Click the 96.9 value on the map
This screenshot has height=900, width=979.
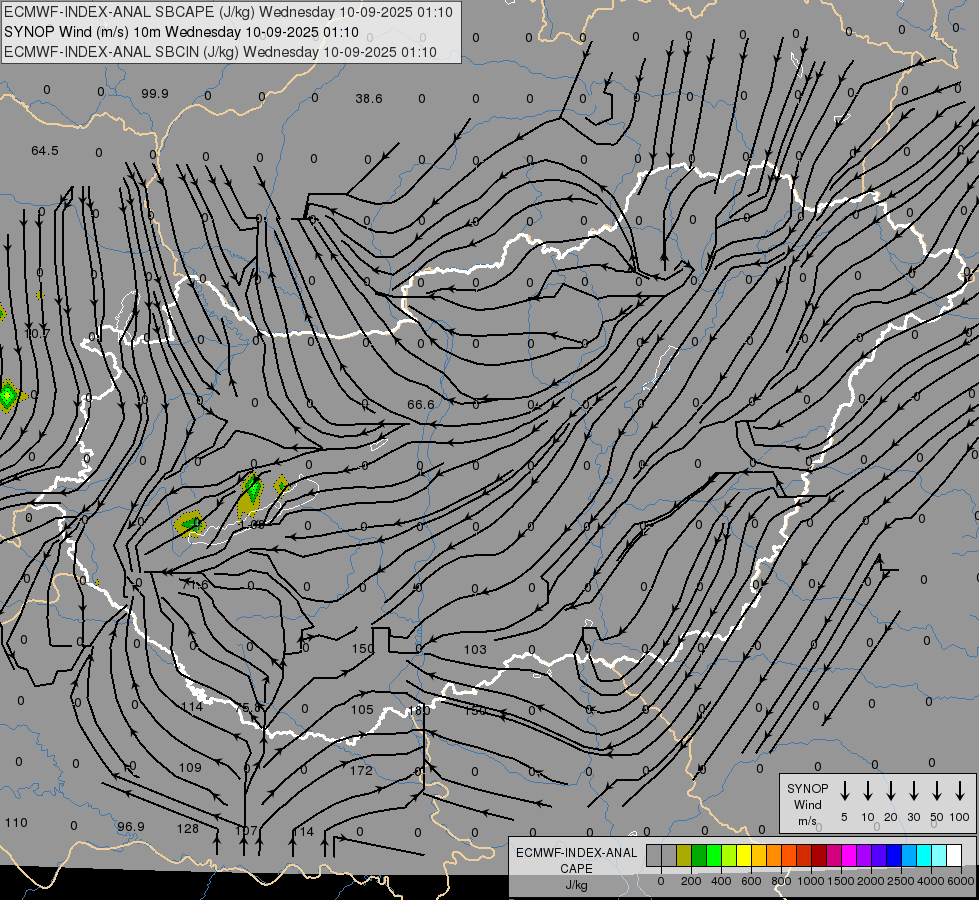pyautogui.click(x=130, y=826)
